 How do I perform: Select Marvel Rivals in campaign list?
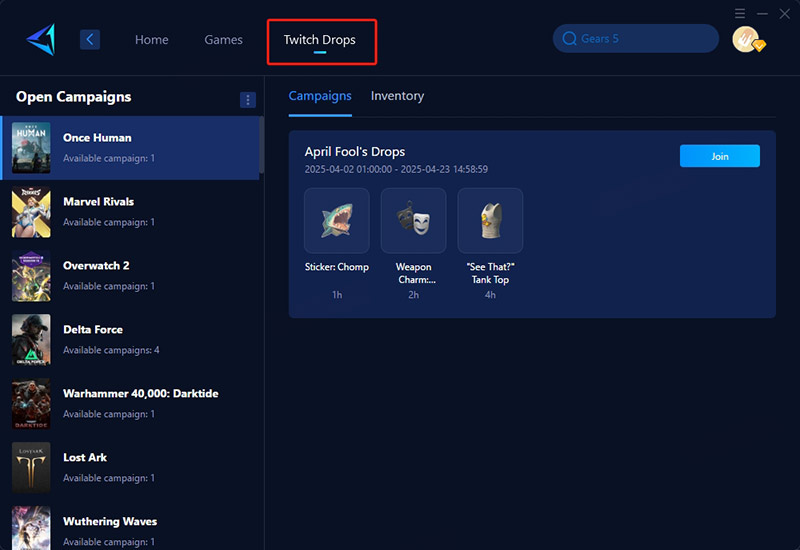(130, 212)
